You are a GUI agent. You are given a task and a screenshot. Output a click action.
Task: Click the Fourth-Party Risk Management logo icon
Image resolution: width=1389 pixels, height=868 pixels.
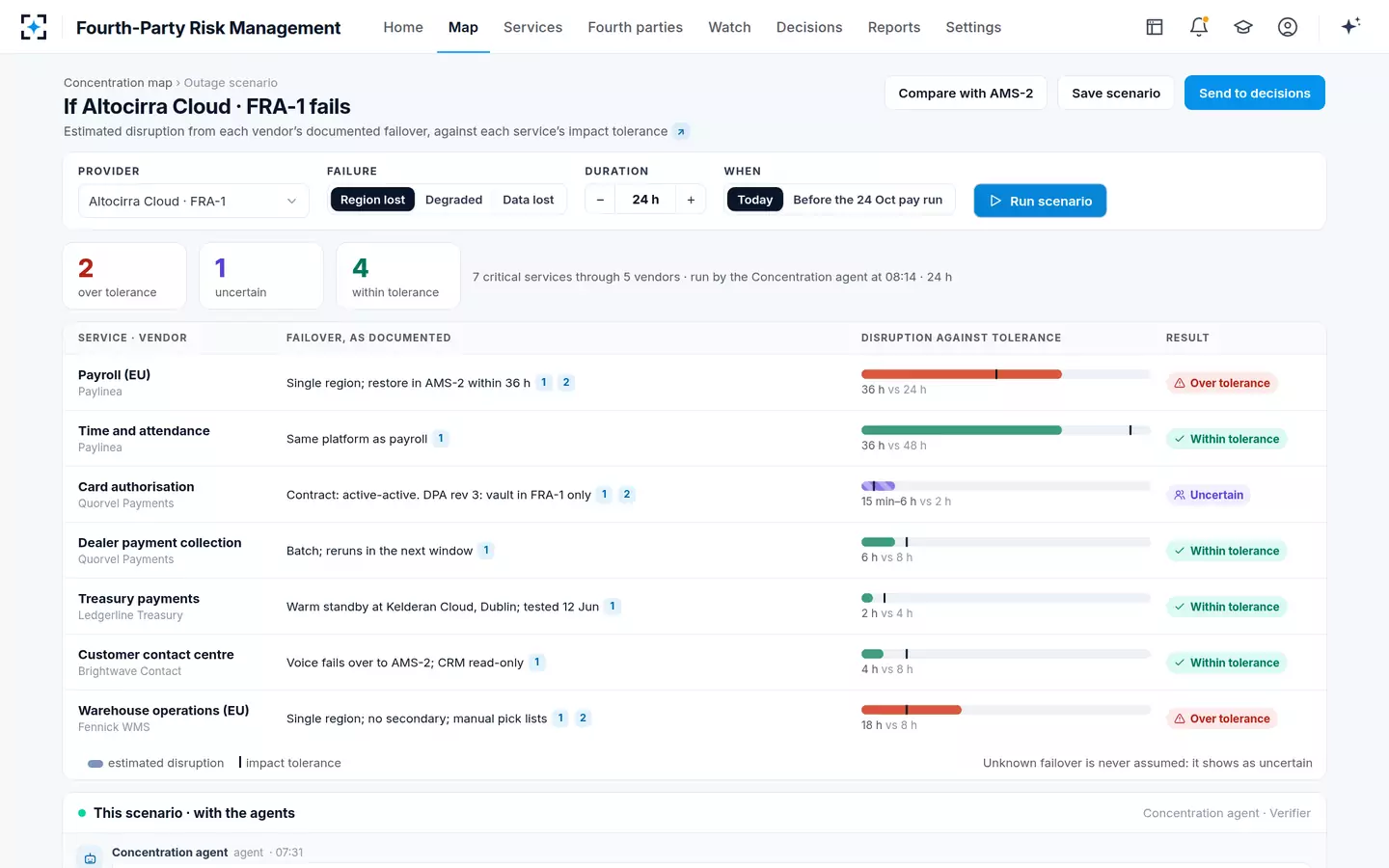point(34,27)
